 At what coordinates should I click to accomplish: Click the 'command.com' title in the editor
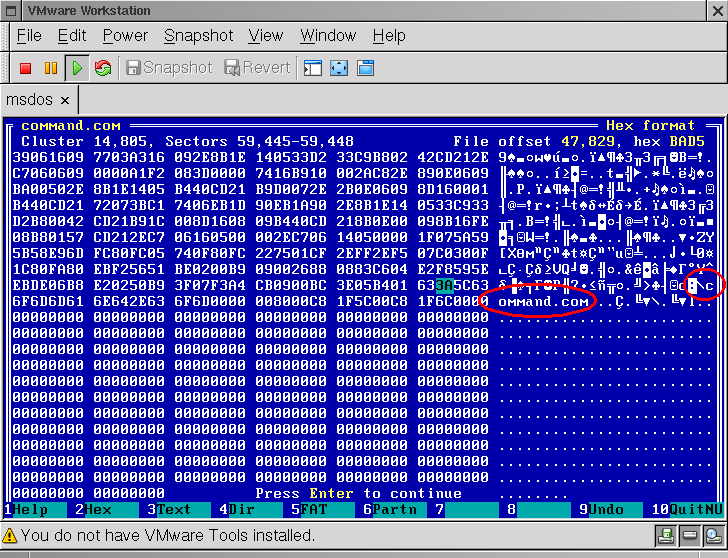pyautogui.click(x=71, y=126)
